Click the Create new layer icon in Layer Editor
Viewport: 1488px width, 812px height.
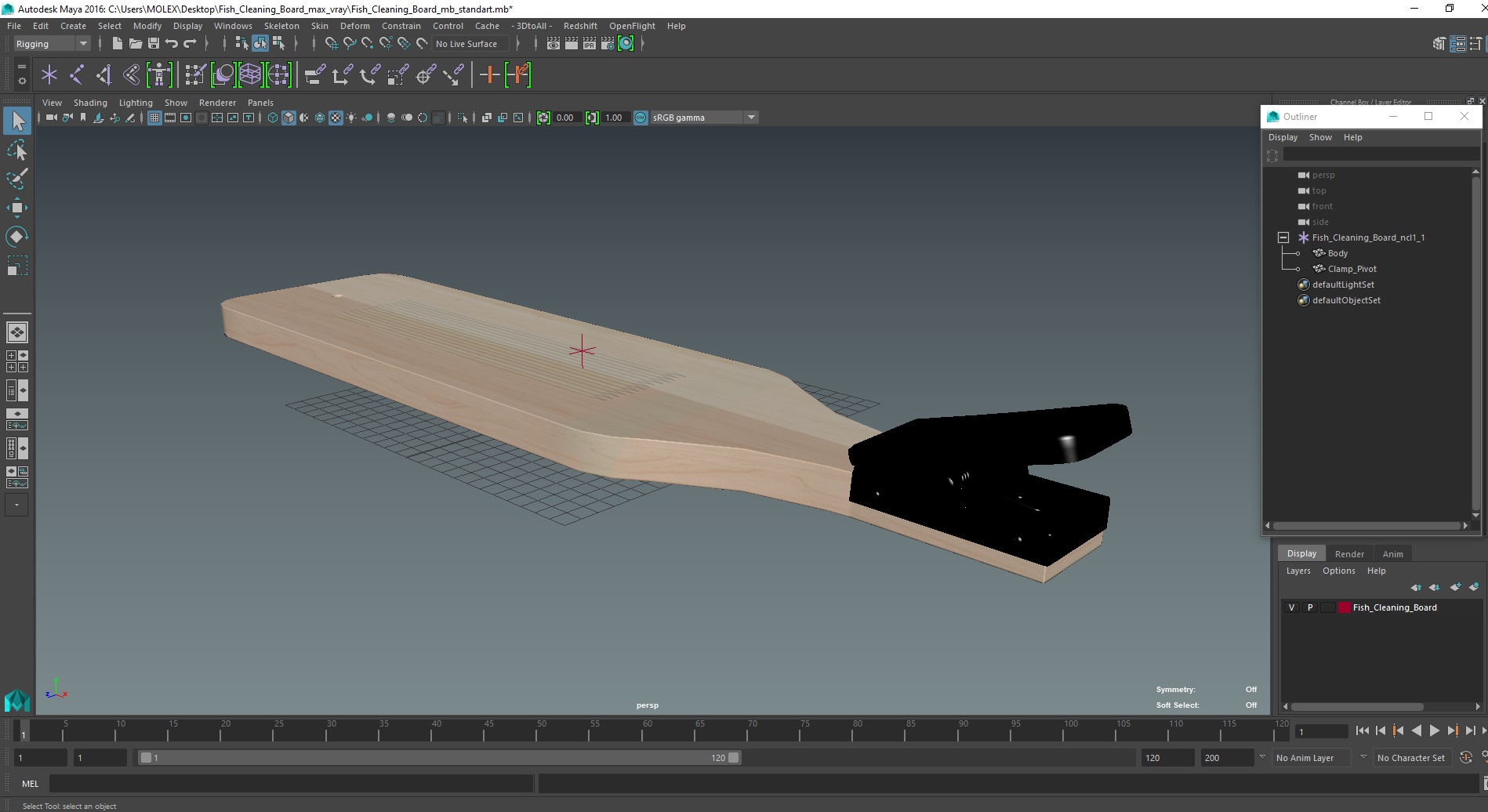1456,587
